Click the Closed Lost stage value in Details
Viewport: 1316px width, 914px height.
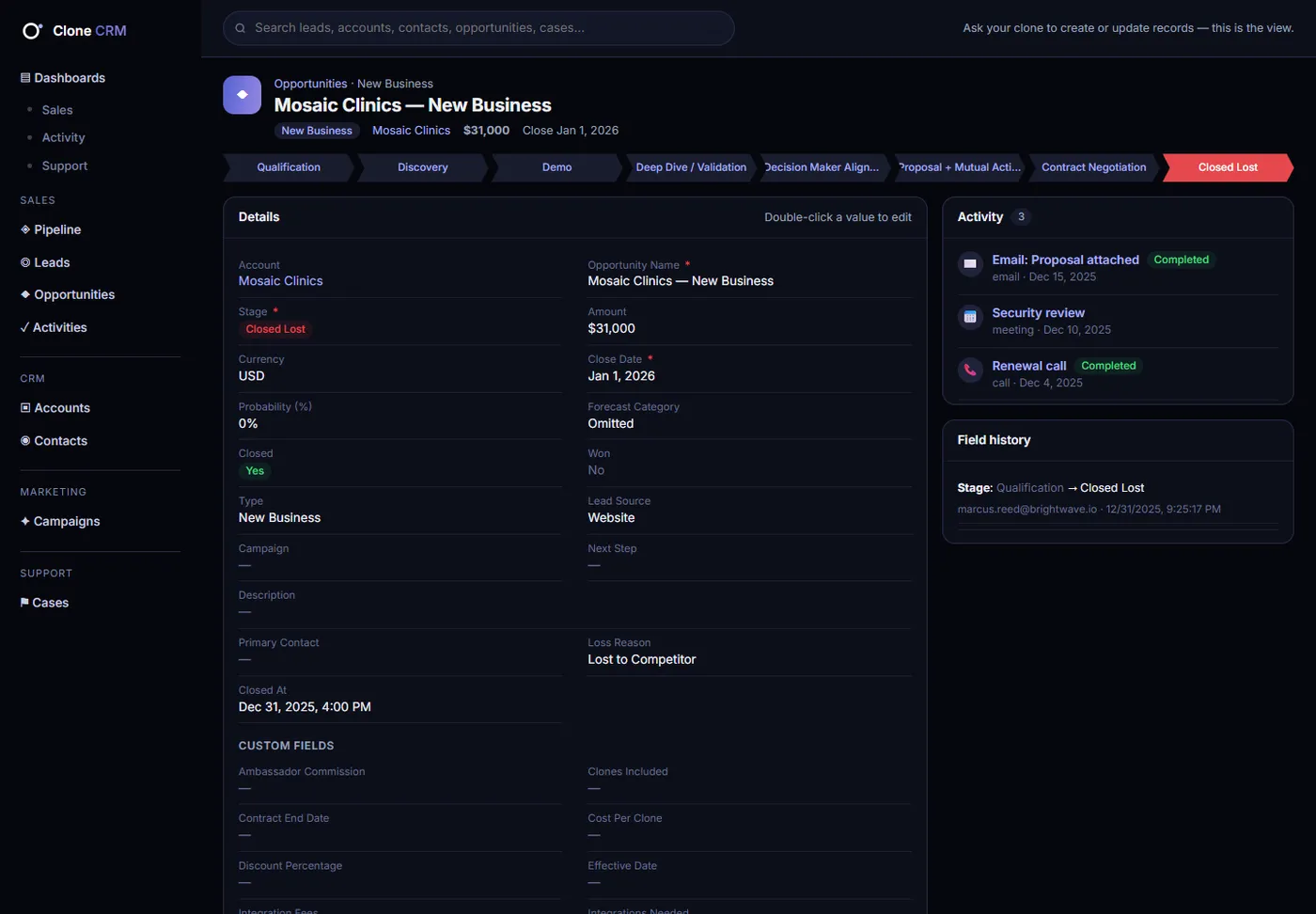(x=275, y=329)
